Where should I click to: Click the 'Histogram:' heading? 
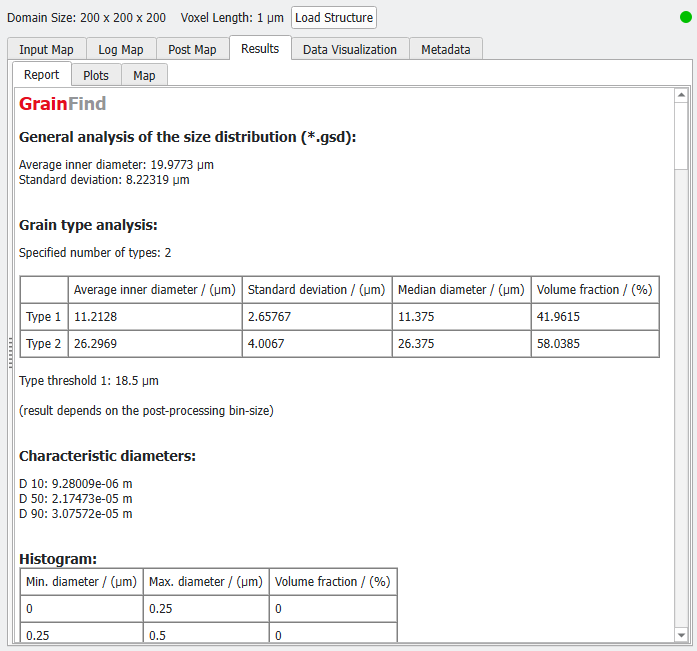tap(58, 559)
